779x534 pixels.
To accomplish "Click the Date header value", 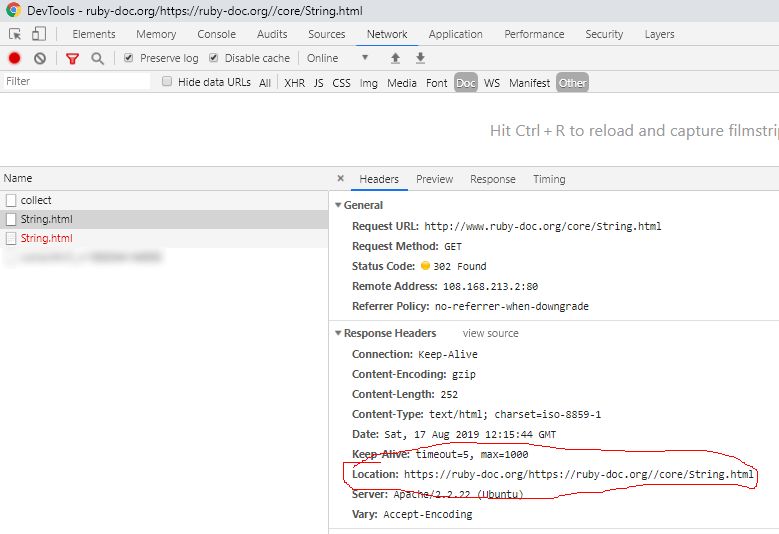I will (470, 435).
